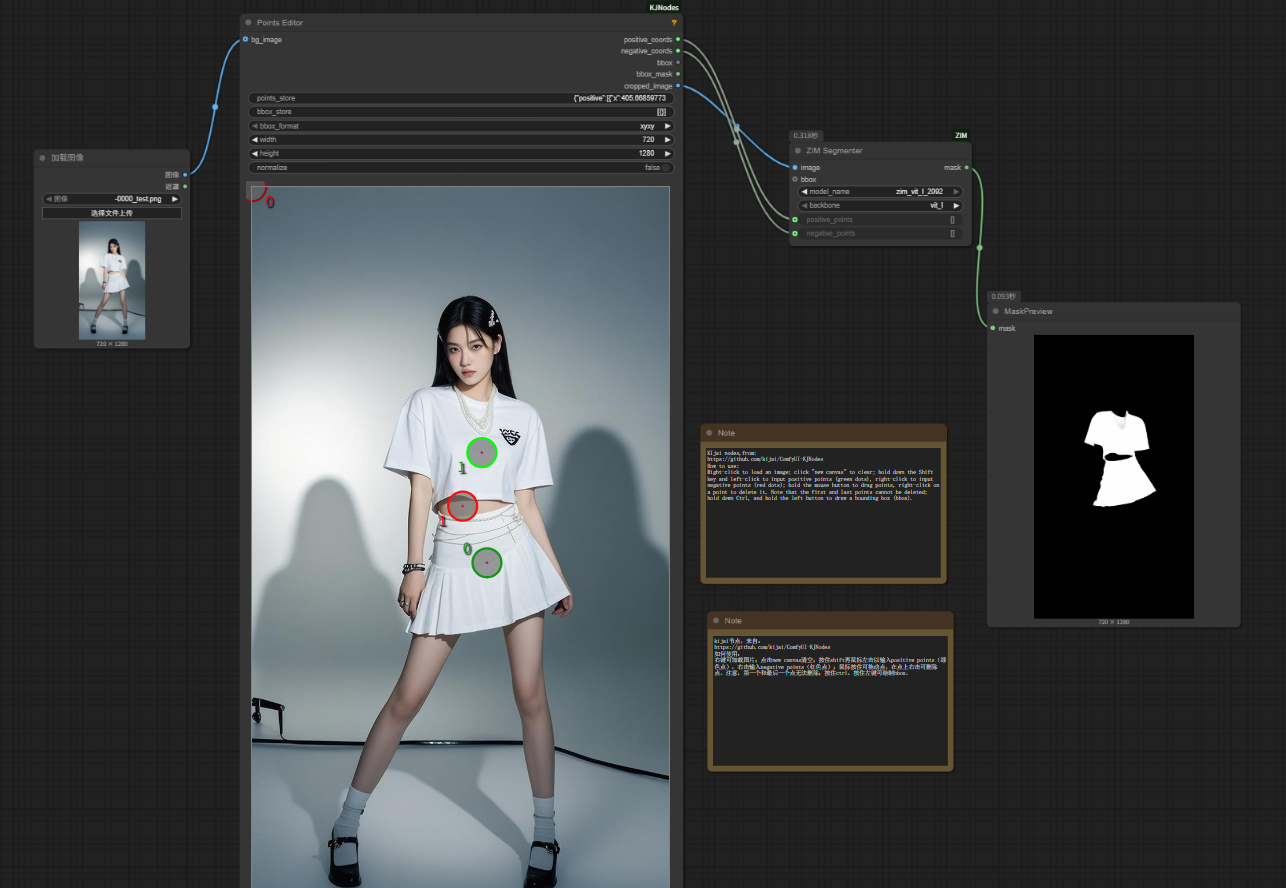Collapse the Points Editor node via title dot
Screen dimensions: 1286x888
coord(248,22)
